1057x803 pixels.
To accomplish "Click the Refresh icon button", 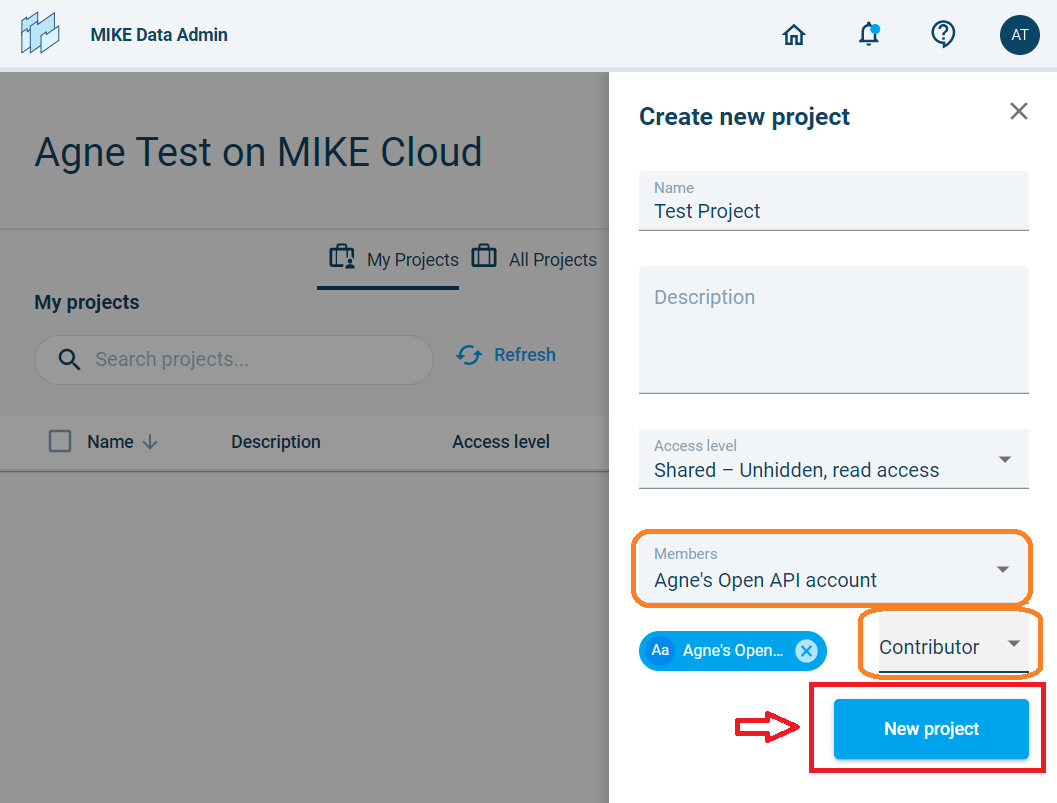I will [x=469, y=355].
